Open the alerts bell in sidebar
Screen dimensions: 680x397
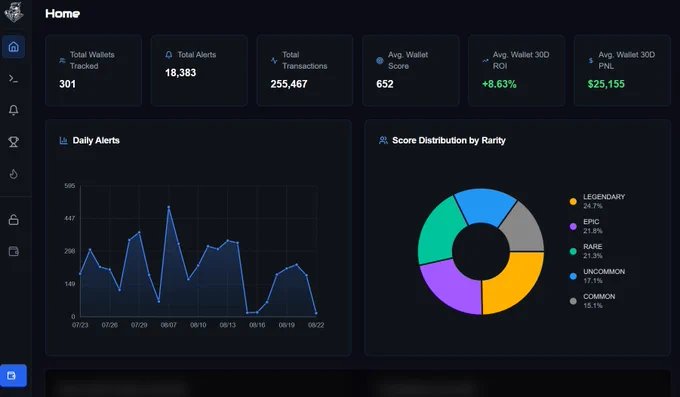click(13, 110)
